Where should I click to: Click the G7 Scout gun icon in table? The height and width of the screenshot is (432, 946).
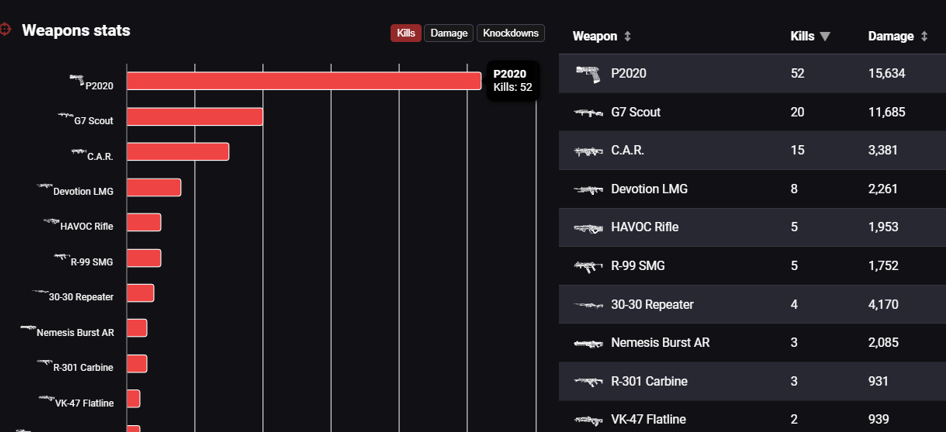click(x=588, y=112)
